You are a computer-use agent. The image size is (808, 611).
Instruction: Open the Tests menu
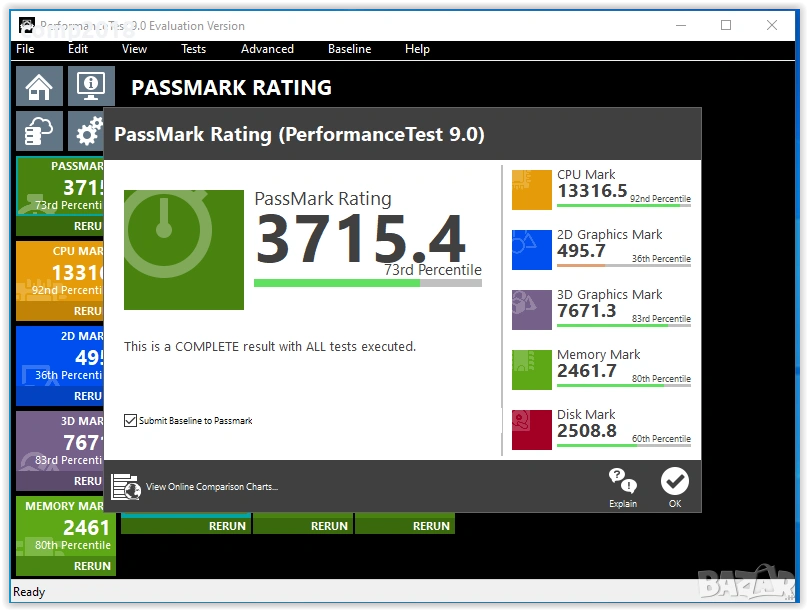pos(193,49)
